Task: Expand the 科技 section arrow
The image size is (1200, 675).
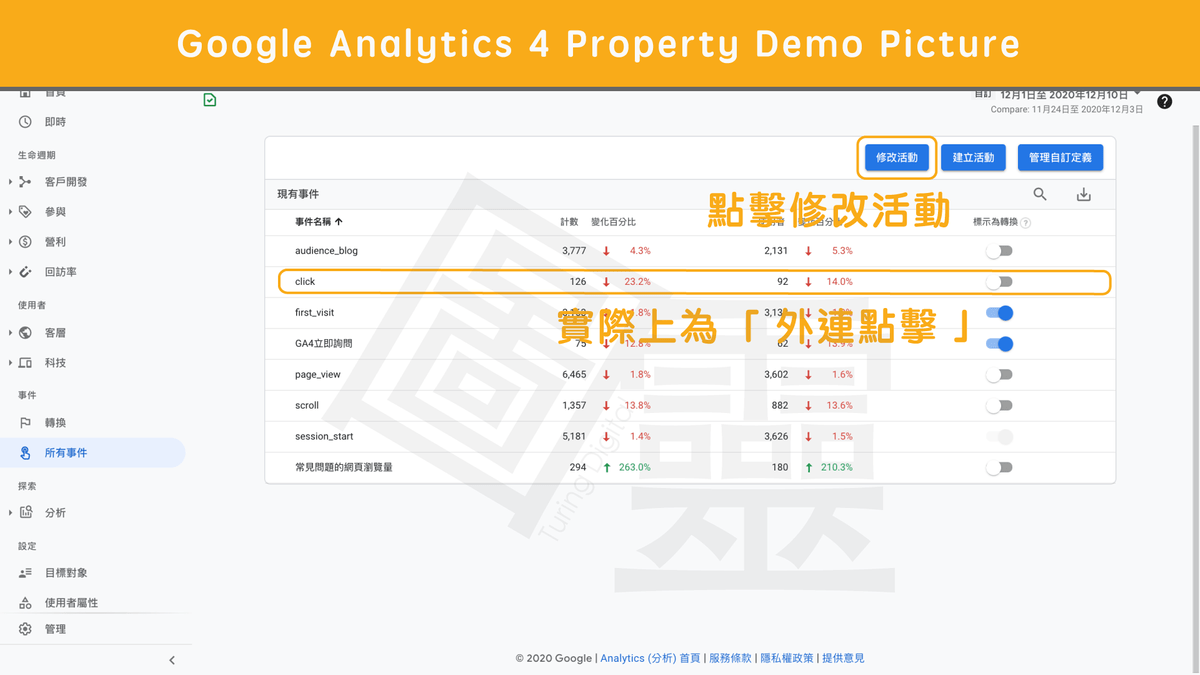Action: pos(10,363)
